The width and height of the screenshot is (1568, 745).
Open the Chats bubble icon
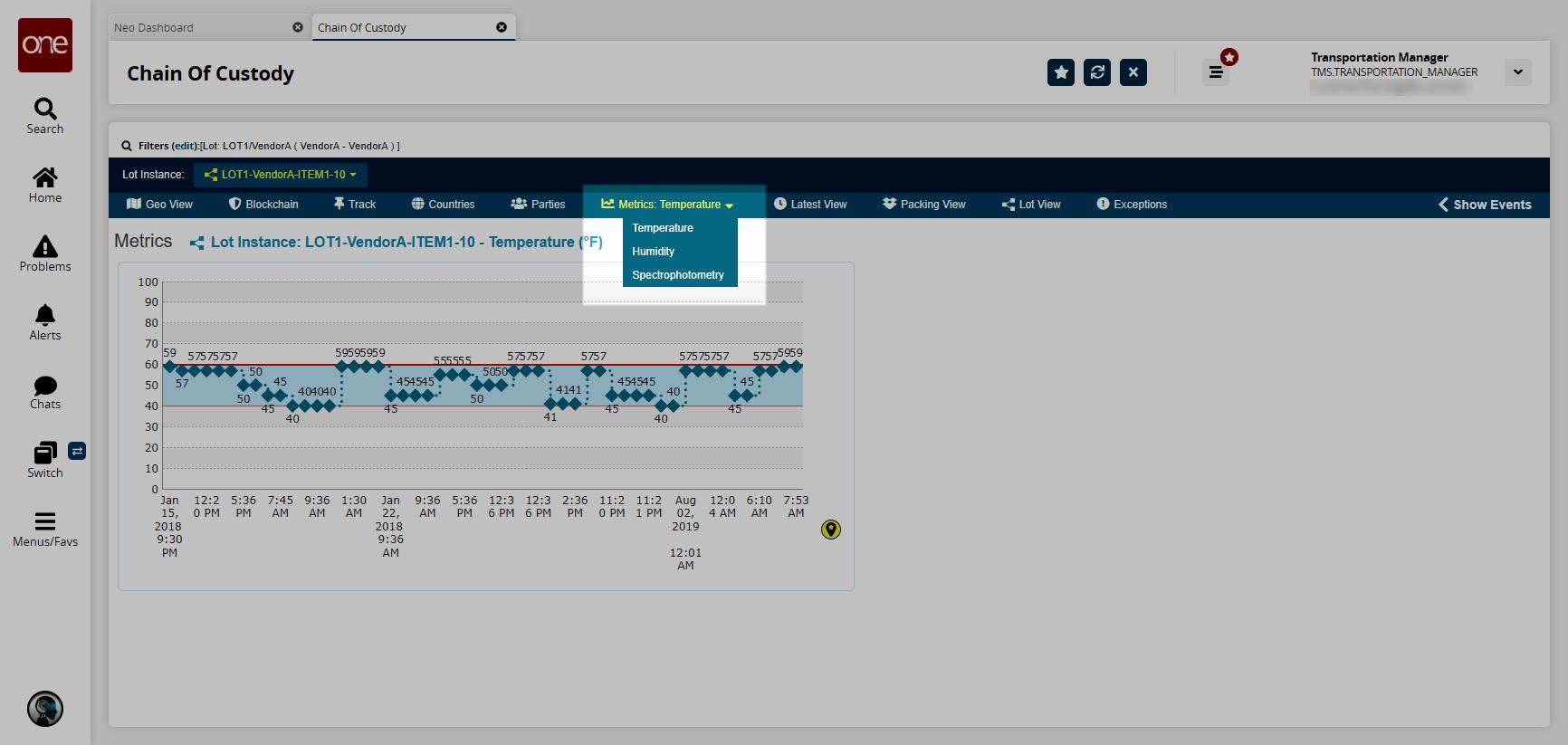45,385
